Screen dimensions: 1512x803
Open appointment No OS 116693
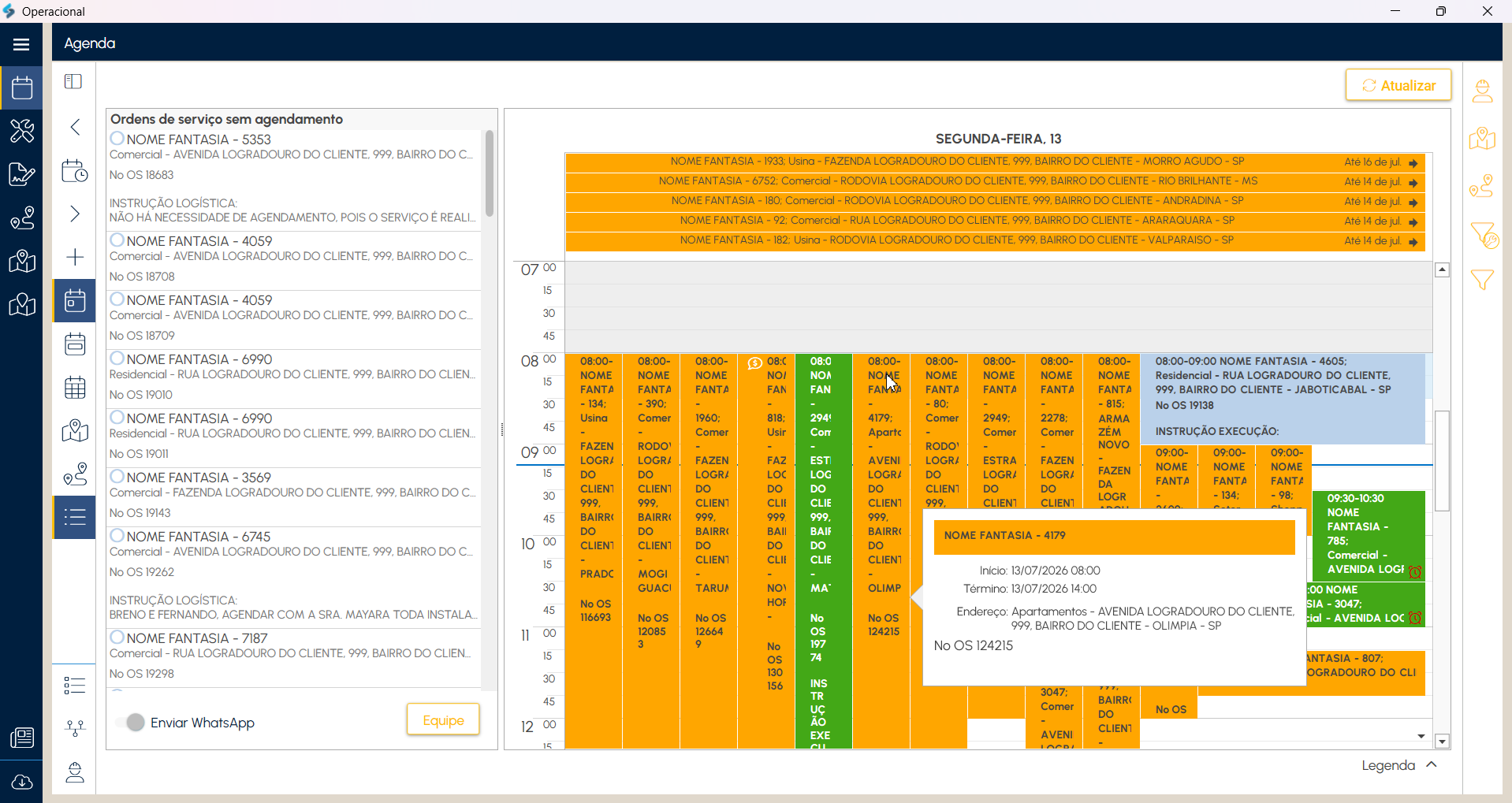[x=594, y=550]
